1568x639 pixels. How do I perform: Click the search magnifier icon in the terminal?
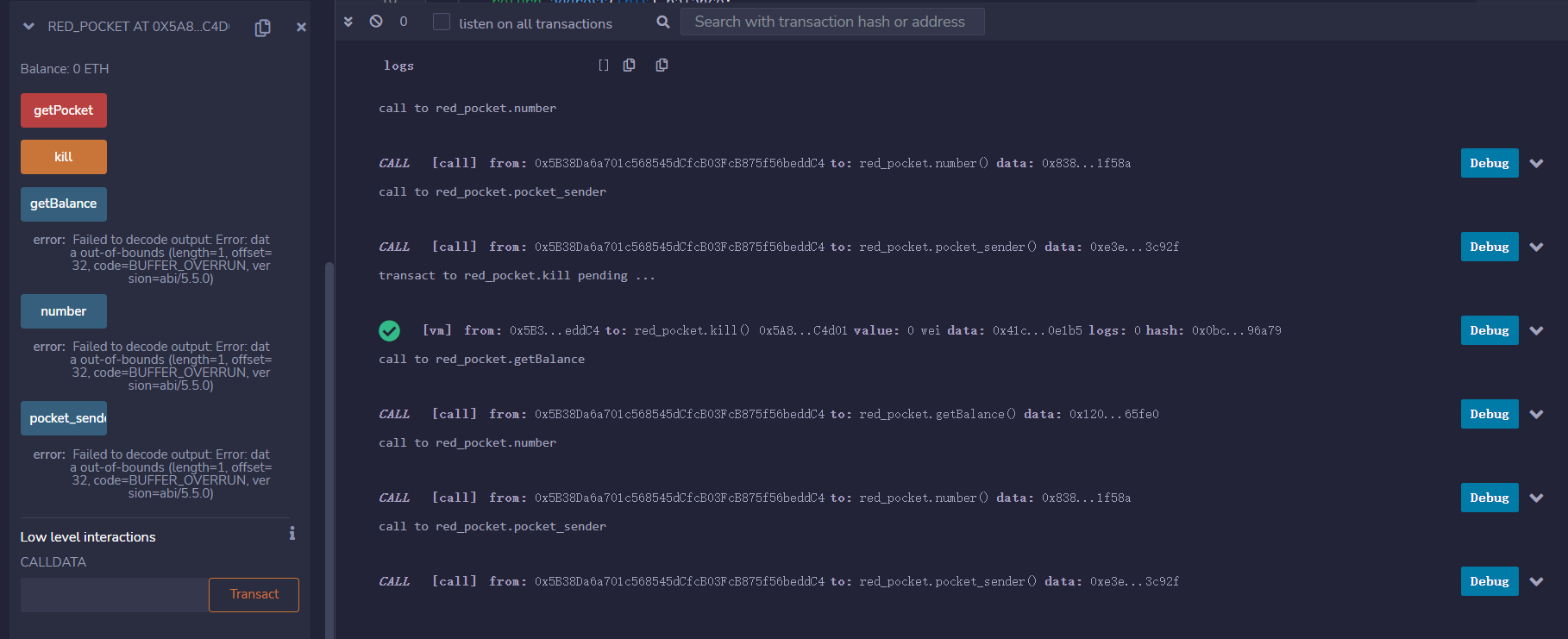pos(663,22)
